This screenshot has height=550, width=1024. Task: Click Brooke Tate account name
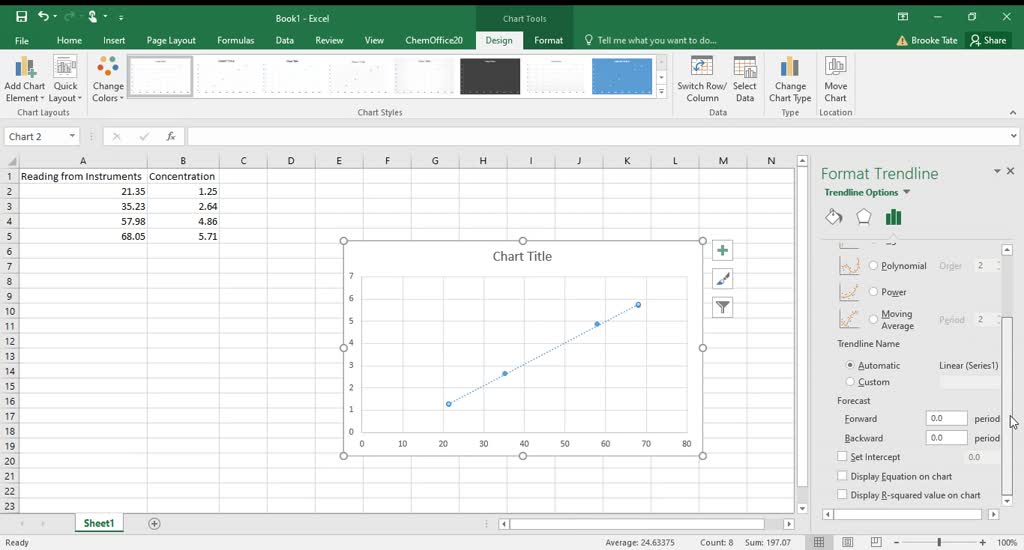pos(934,40)
